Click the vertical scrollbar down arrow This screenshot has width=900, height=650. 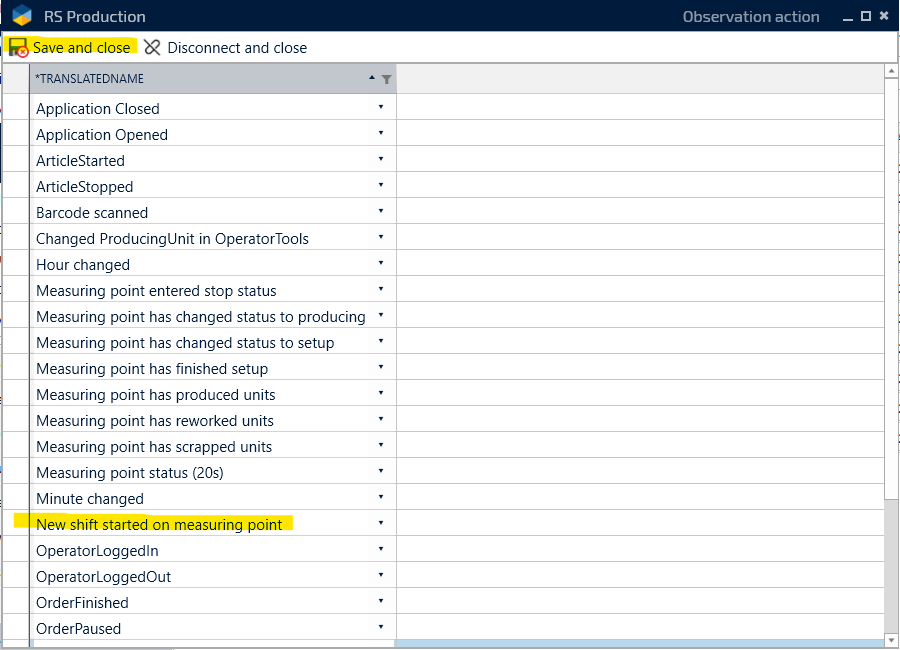[891, 640]
